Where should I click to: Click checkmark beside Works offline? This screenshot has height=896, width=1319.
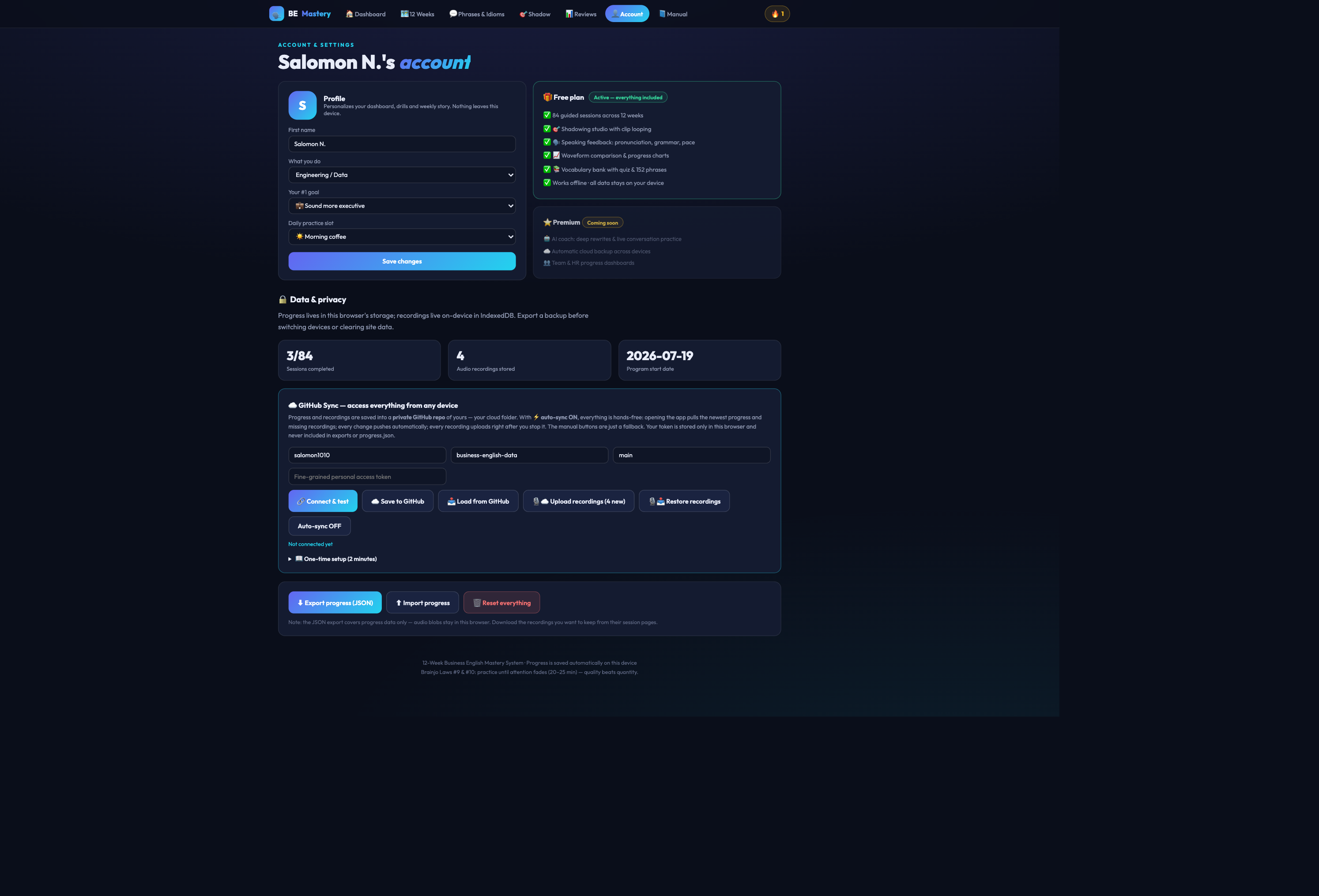coord(547,183)
